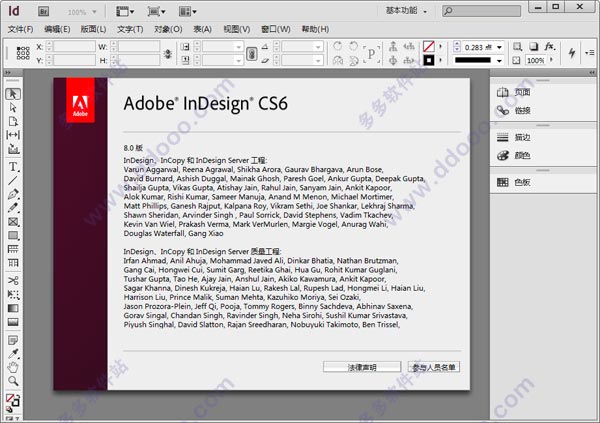The width and height of the screenshot is (600, 423).
Task: Click the fill swatch in control bar
Action: [429, 47]
